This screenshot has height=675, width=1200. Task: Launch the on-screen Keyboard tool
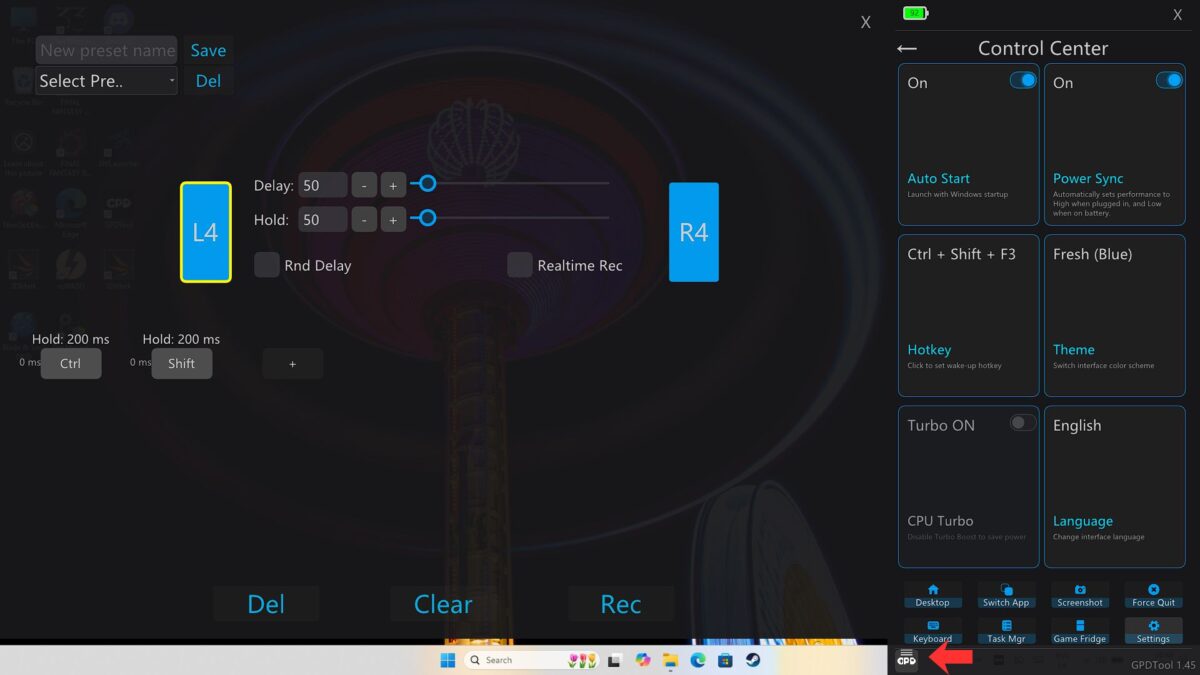pos(932,629)
